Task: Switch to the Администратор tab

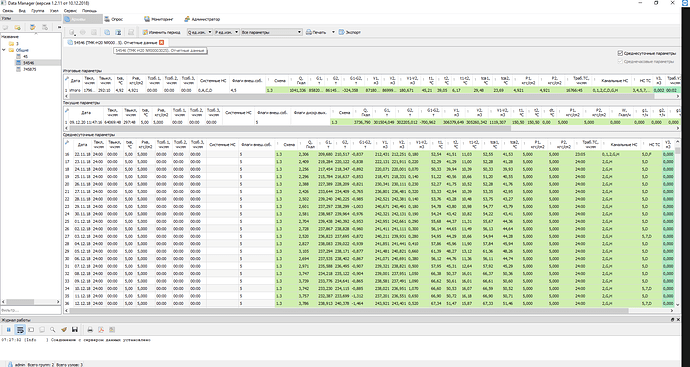Action: click(x=202, y=19)
